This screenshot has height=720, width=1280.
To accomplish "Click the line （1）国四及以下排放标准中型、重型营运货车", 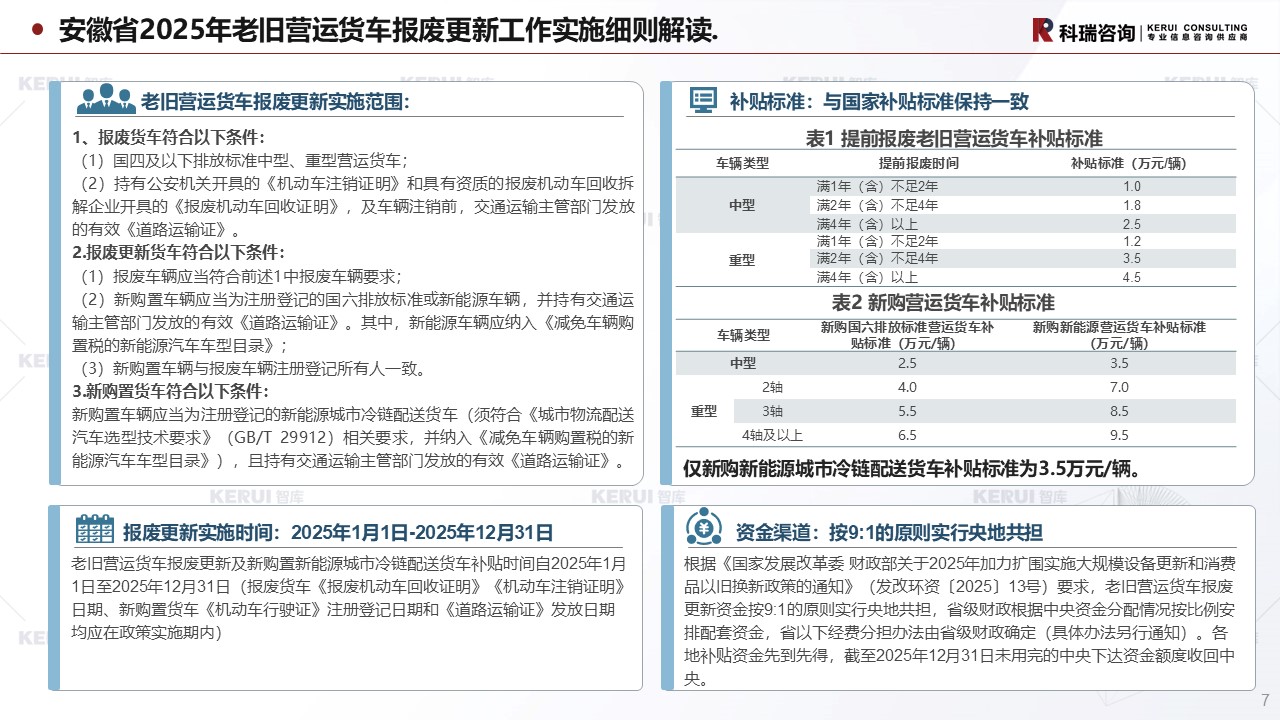I will coord(243,160).
